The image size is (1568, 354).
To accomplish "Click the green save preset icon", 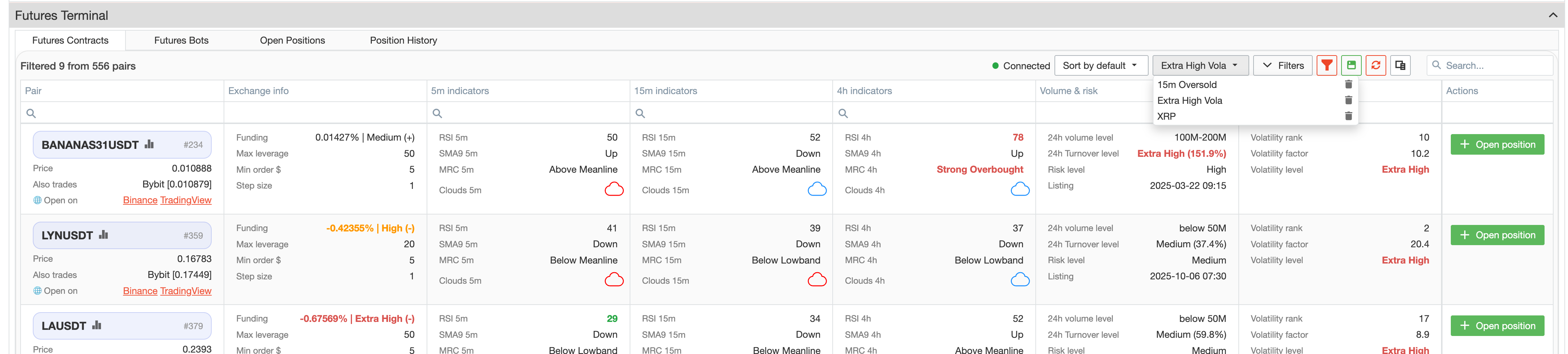I will click(1351, 66).
